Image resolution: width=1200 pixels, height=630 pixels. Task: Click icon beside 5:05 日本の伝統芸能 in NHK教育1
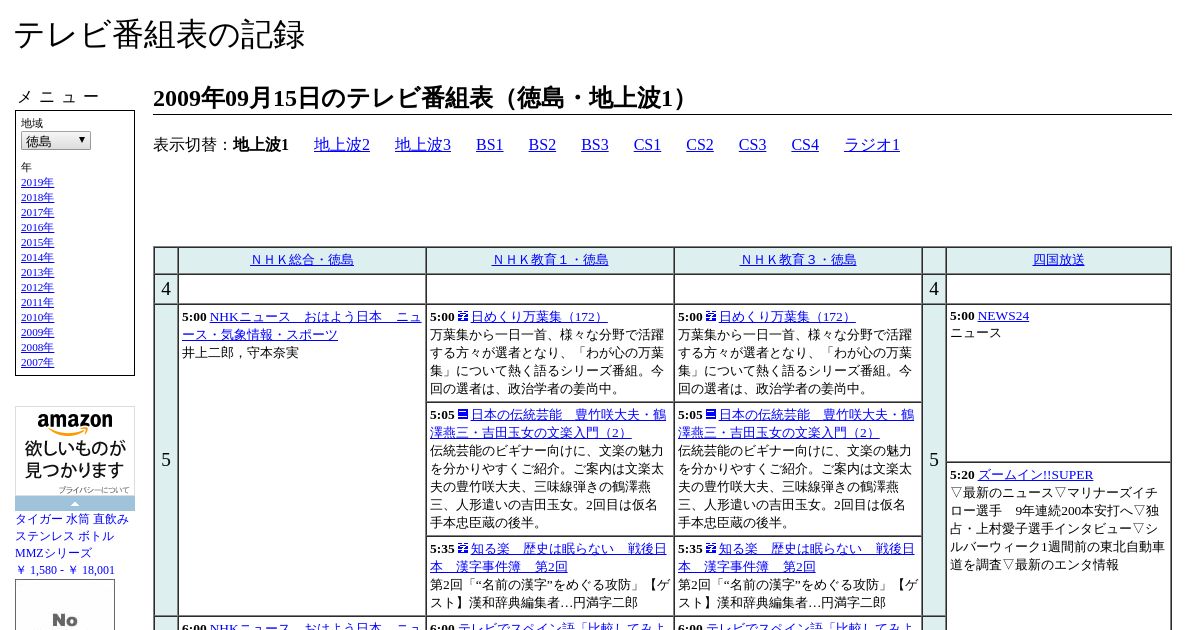coord(463,414)
